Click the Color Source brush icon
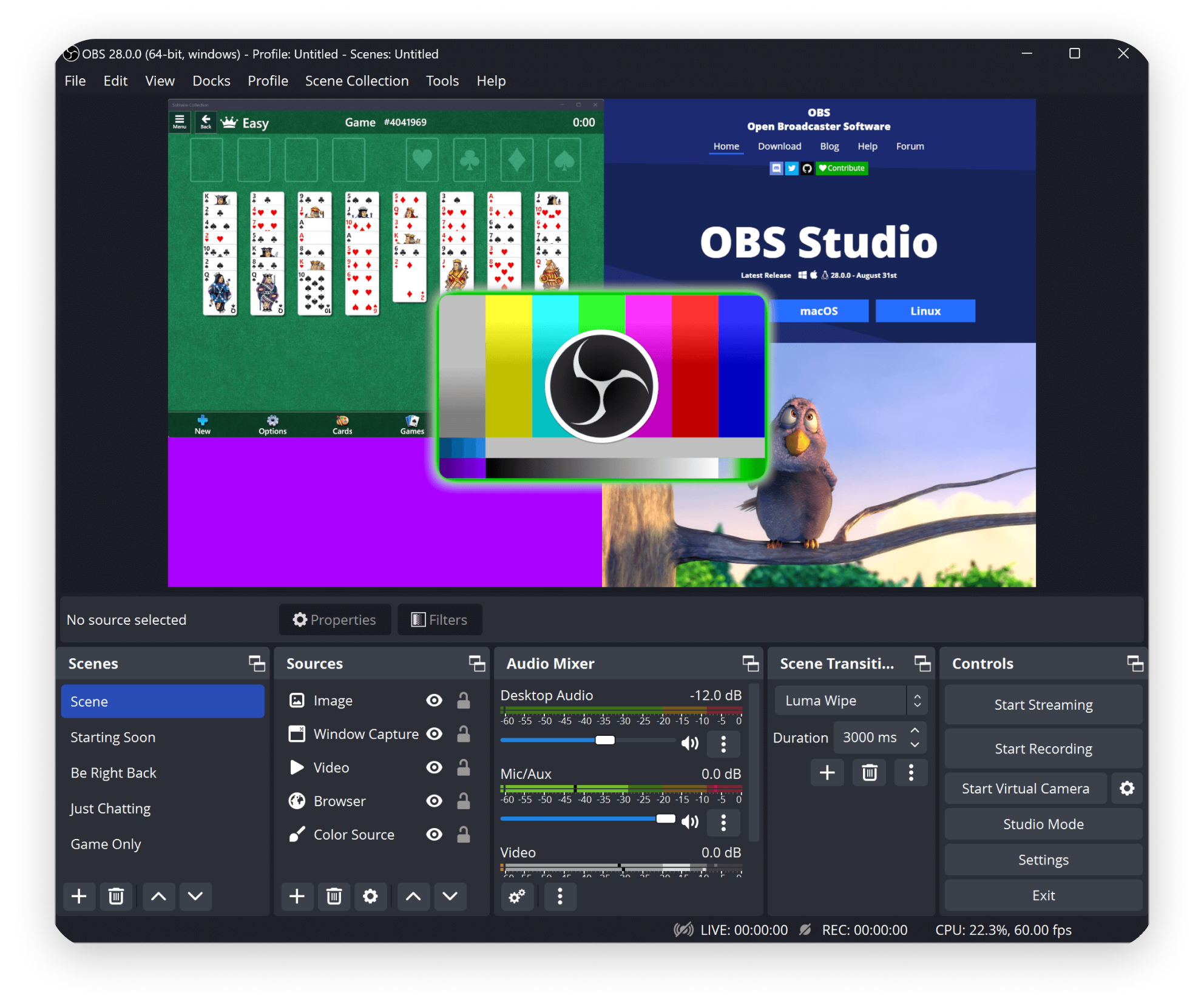1204x1007 pixels. tap(297, 835)
